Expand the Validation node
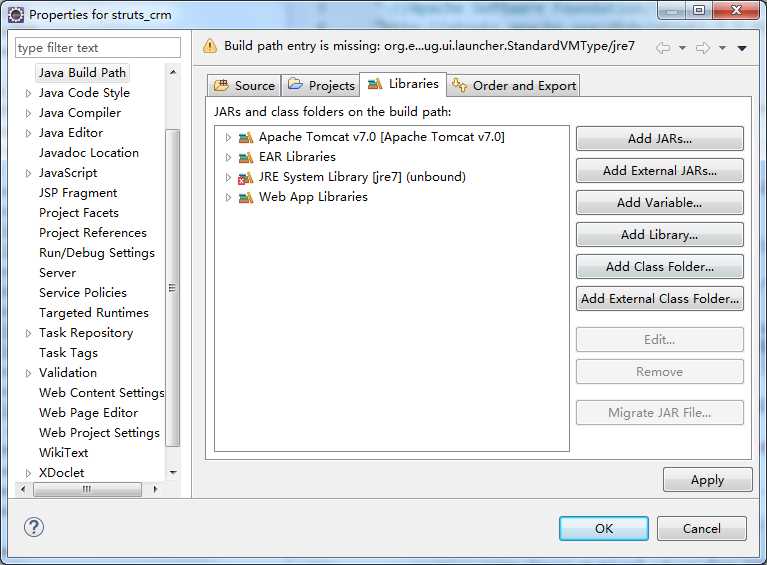Image resolution: width=767 pixels, height=565 pixels. pos(28,373)
